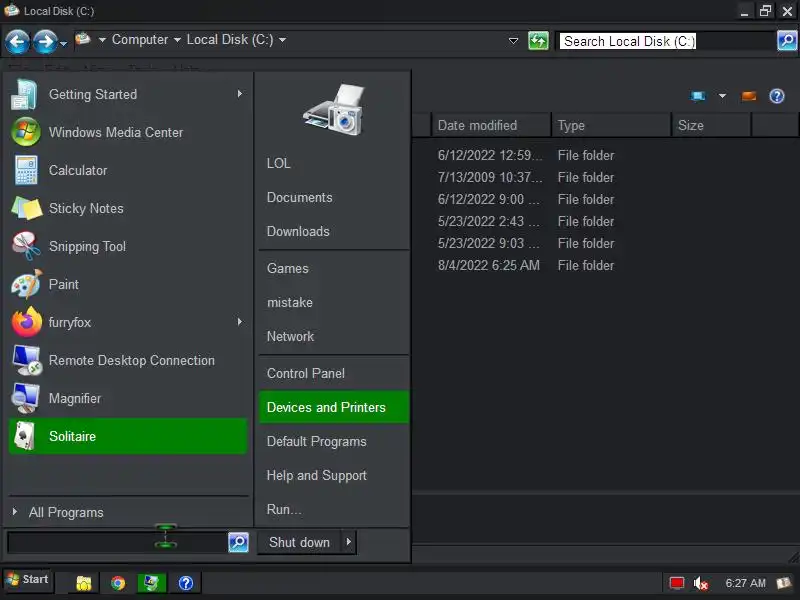Image resolution: width=800 pixels, height=600 pixels.
Task: Open the views options dropdown arrow
Action: coord(722,96)
